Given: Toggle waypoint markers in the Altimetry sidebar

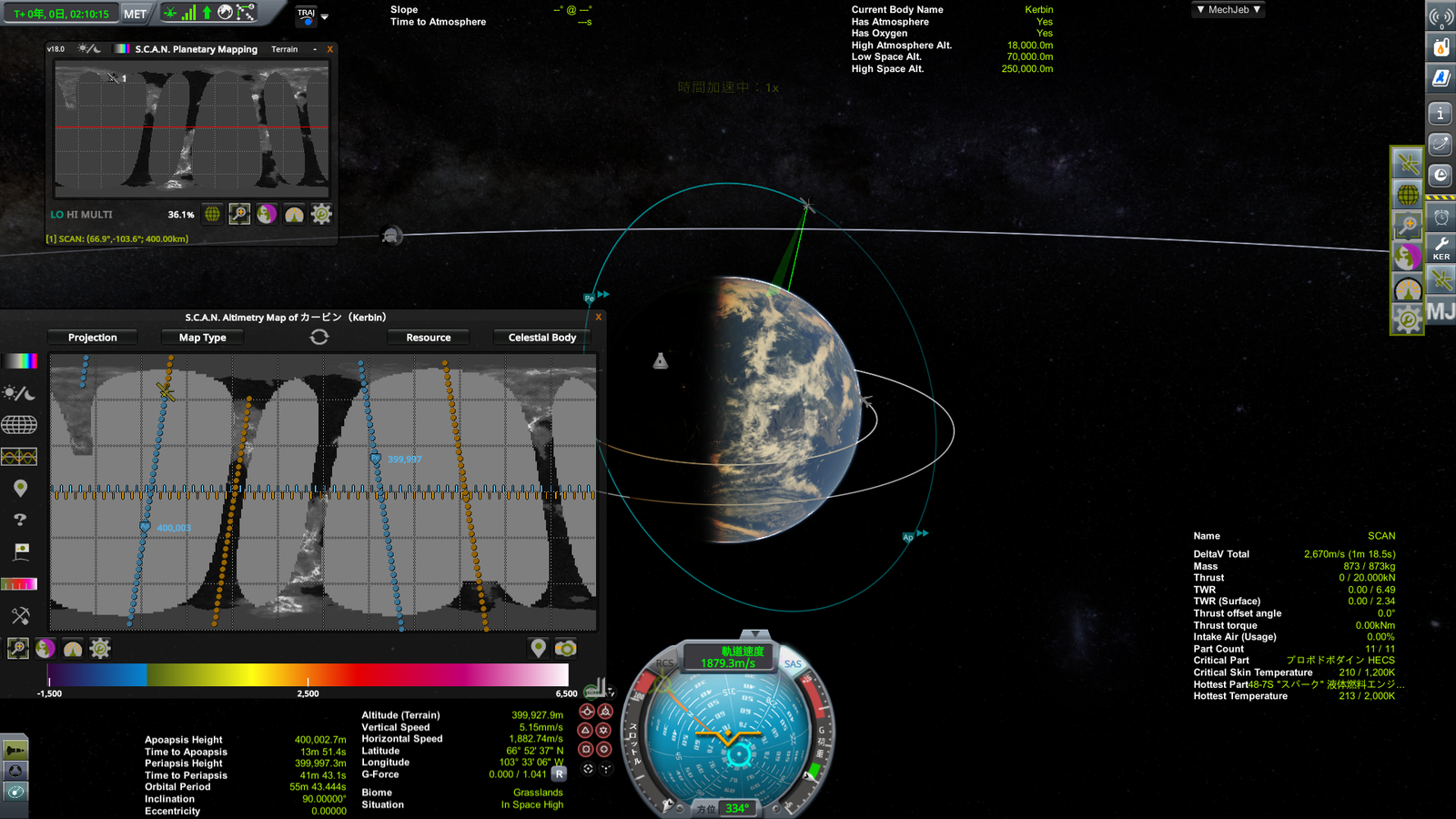Looking at the screenshot, I should click(20, 489).
